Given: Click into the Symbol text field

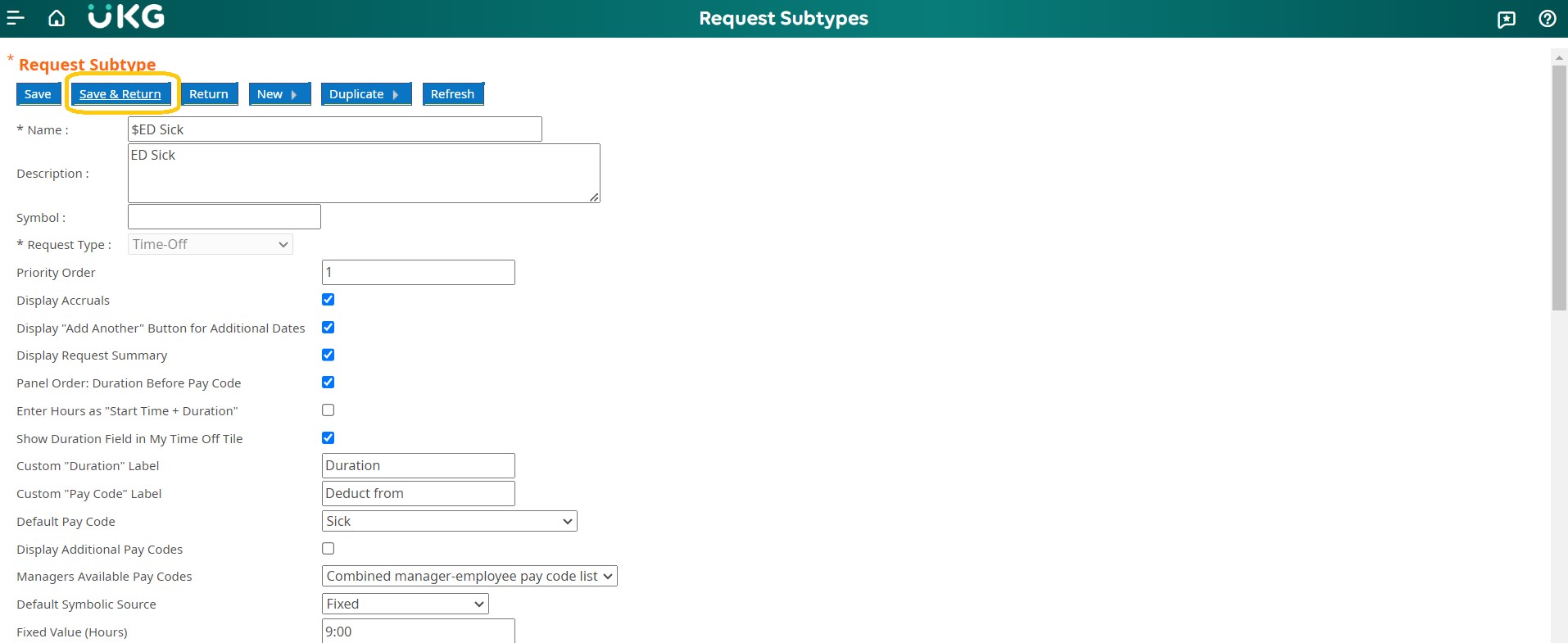Looking at the screenshot, I should click(x=224, y=217).
